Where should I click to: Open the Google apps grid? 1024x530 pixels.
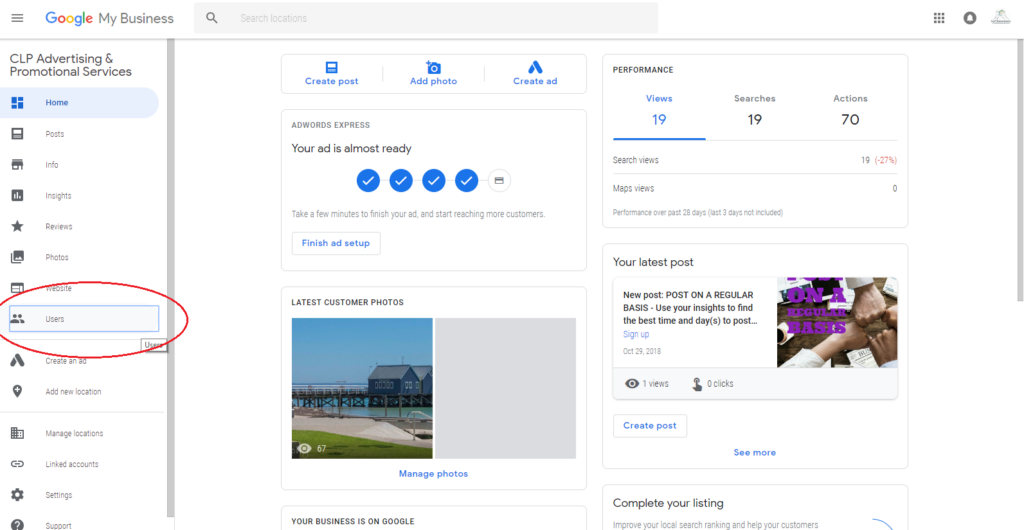pos(939,18)
